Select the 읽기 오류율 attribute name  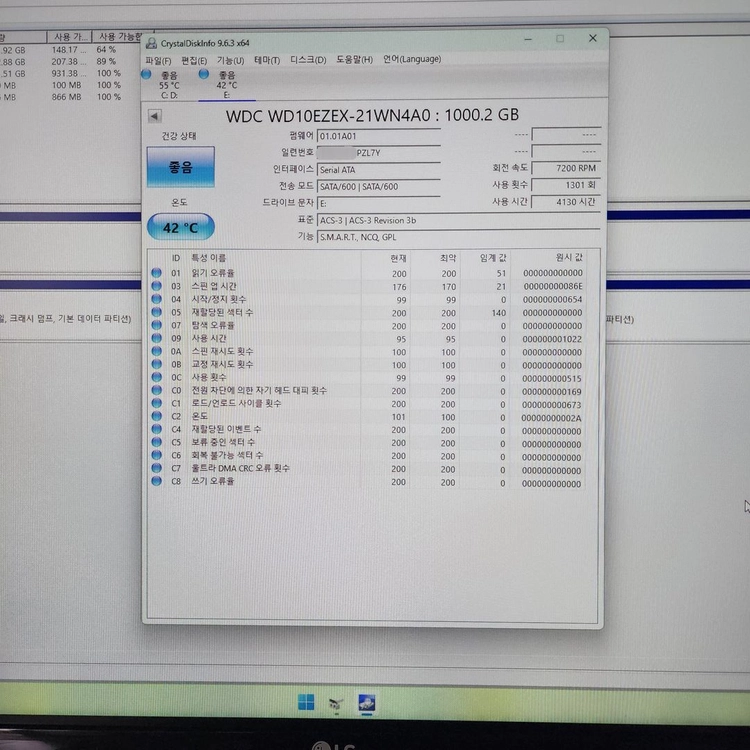coord(213,273)
